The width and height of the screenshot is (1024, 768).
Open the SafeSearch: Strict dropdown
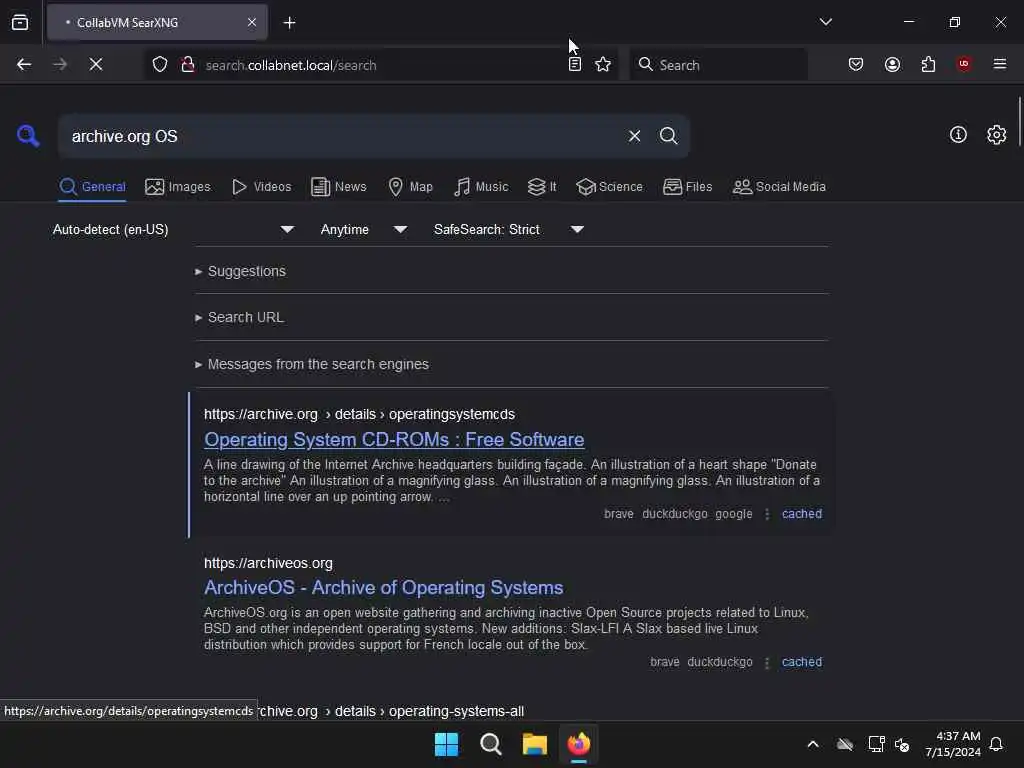(509, 229)
